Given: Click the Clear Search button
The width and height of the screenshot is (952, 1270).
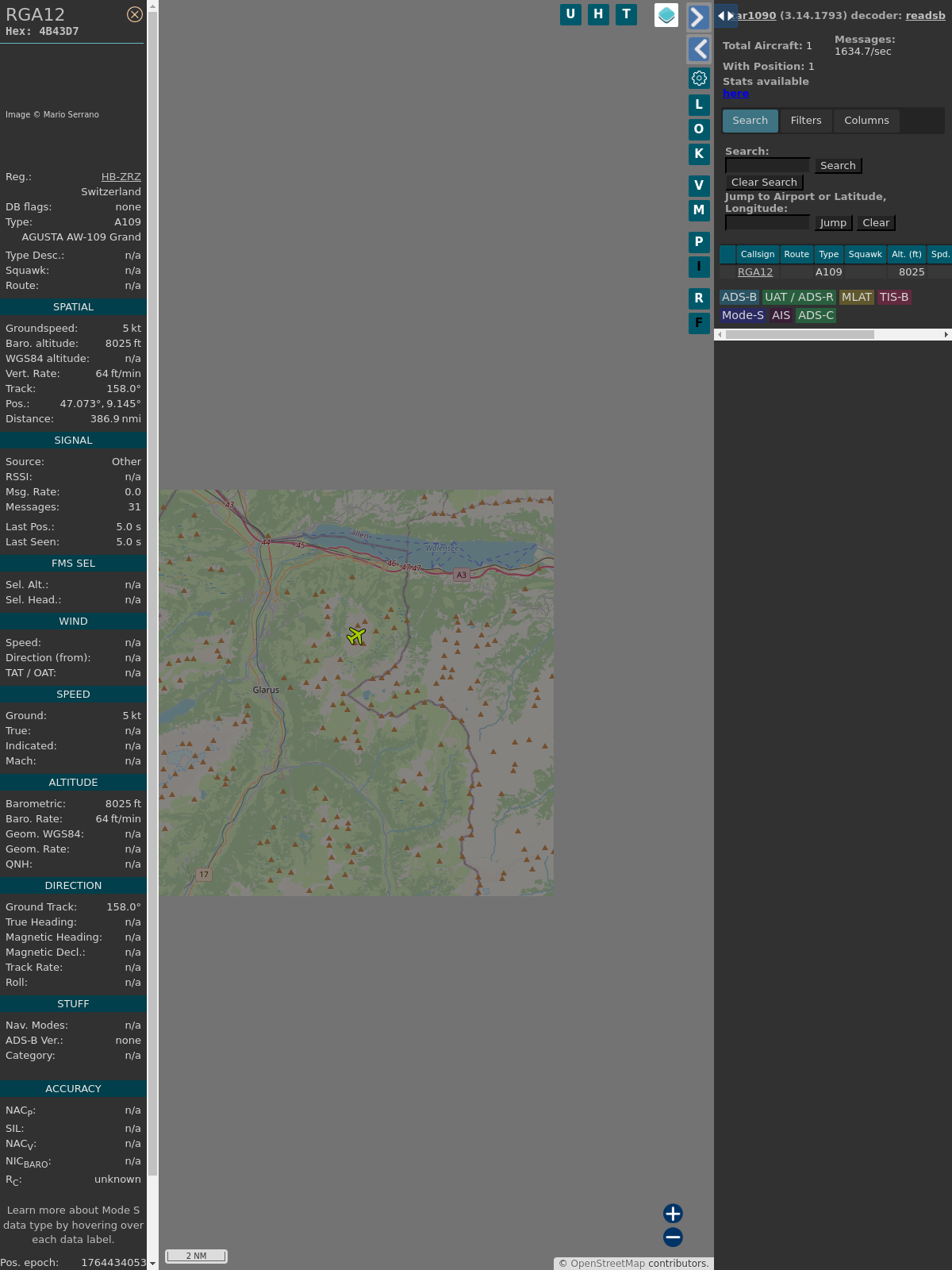Looking at the screenshot, I should [764, 183].
